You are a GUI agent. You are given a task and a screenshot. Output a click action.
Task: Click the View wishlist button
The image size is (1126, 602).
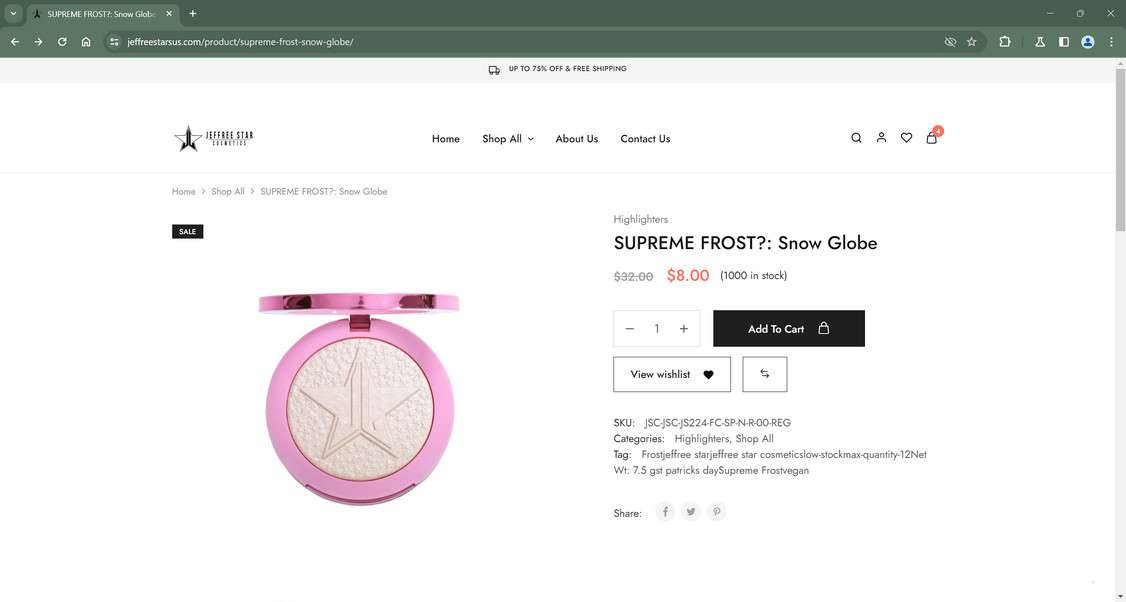pos(671,374)
